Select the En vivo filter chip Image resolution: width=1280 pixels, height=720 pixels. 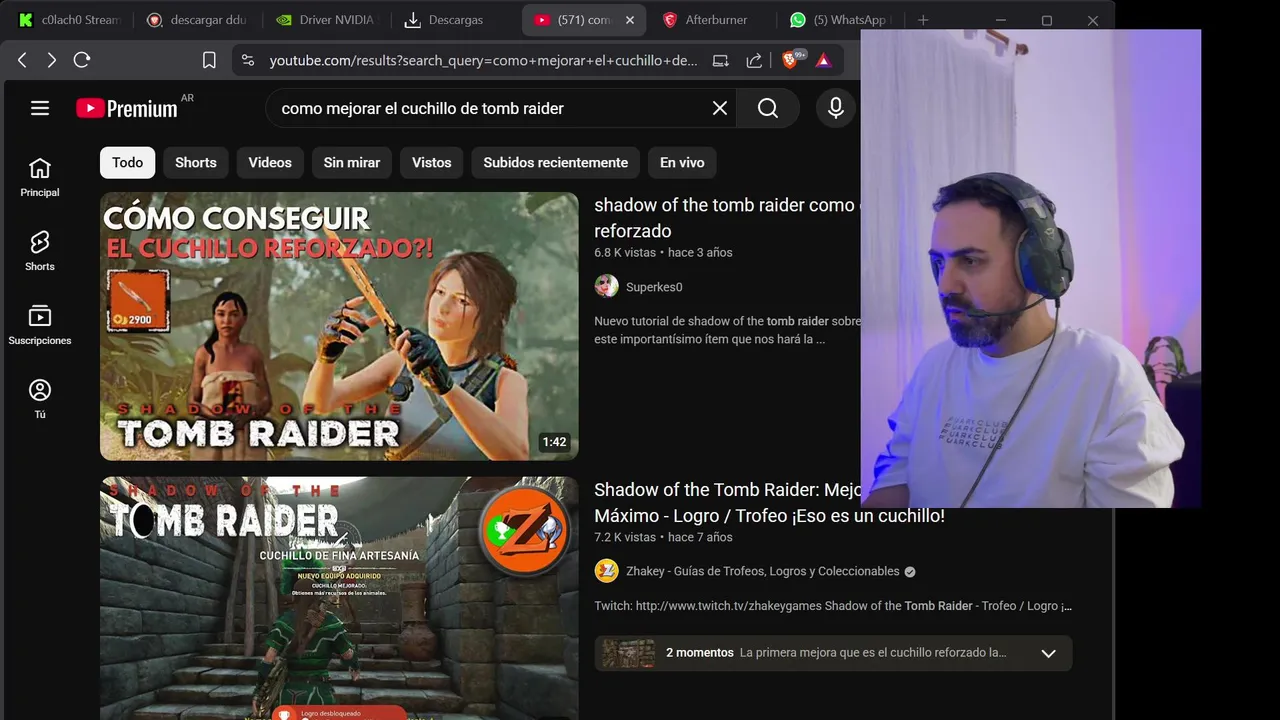click(682, 162)
